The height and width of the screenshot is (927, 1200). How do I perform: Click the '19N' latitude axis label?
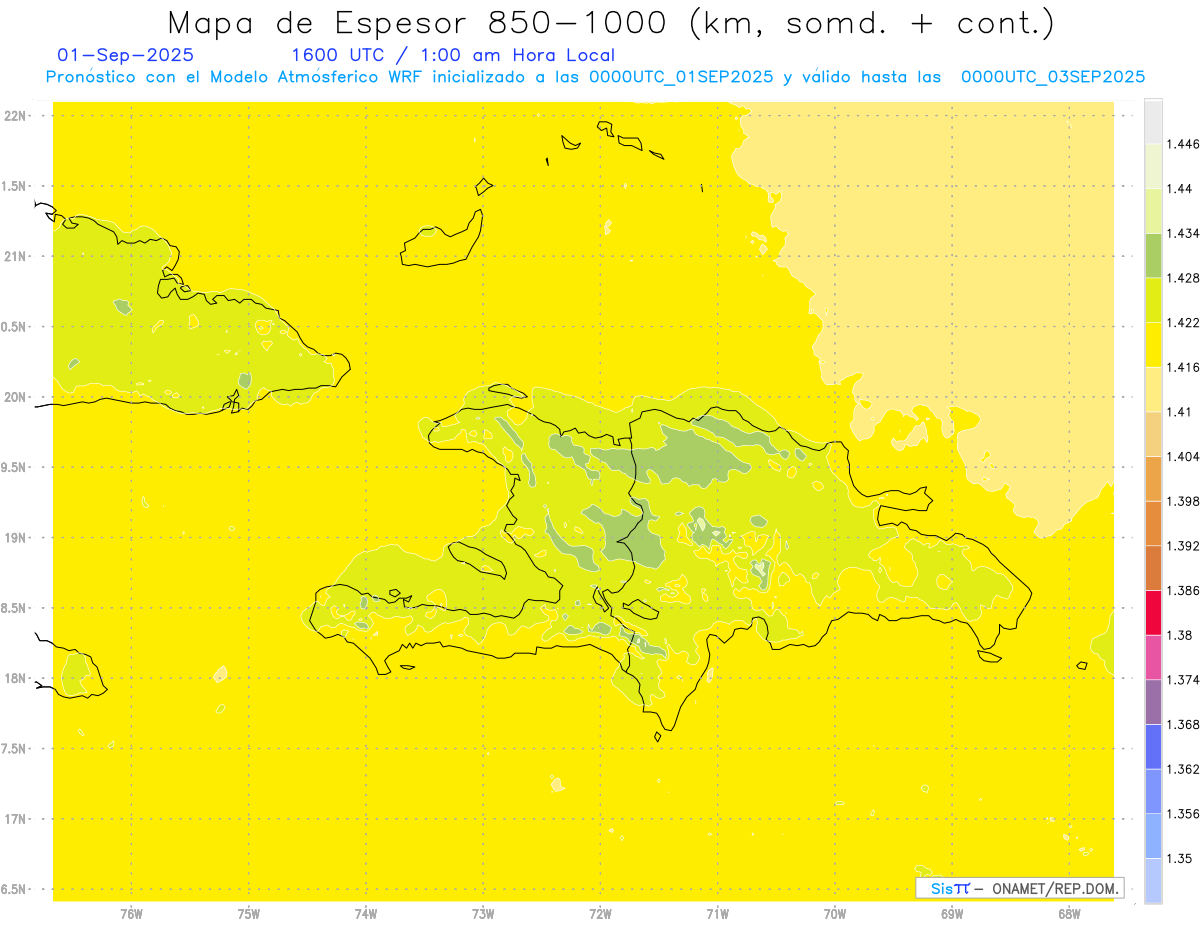tap(15, 538)
